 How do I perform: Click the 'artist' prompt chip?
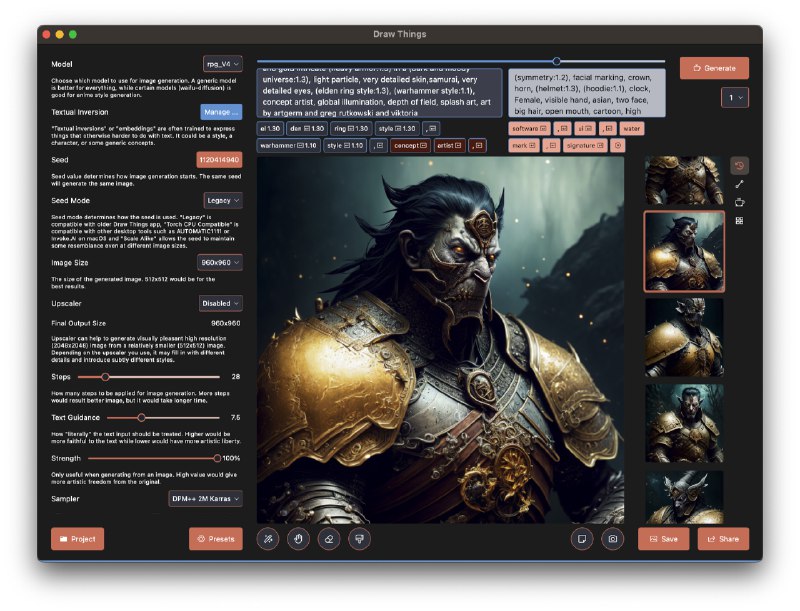click(x=449, y=145)
